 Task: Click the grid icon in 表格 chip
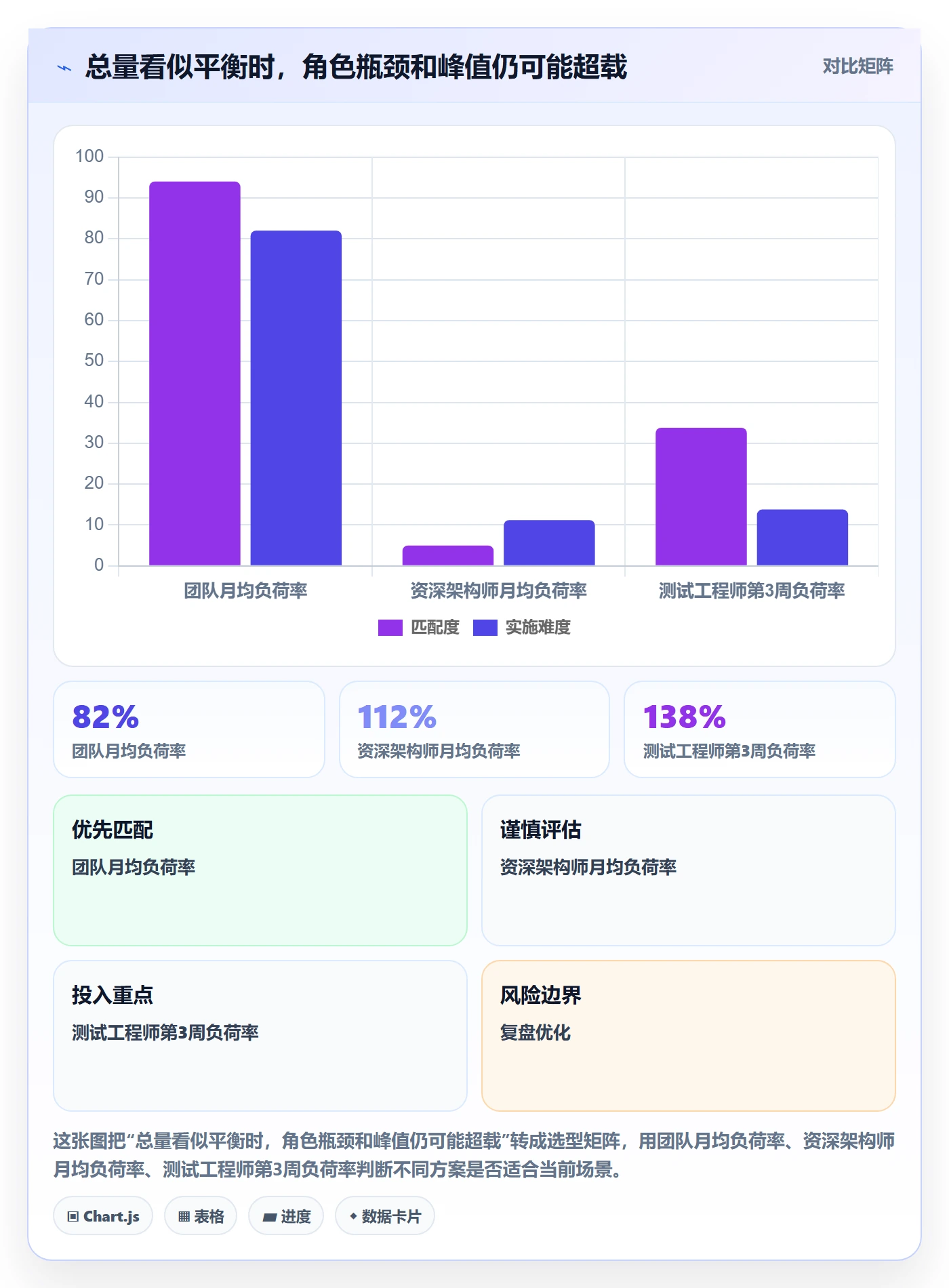click(x=184, y=1217)
